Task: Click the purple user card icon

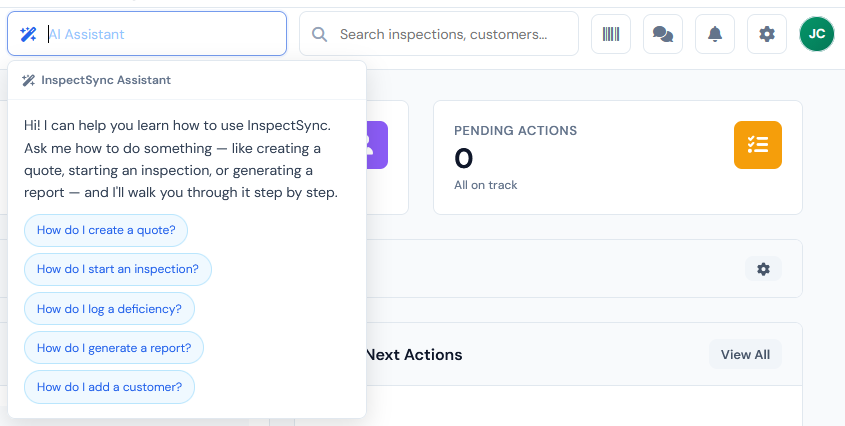Action: (x=377, y=145)
